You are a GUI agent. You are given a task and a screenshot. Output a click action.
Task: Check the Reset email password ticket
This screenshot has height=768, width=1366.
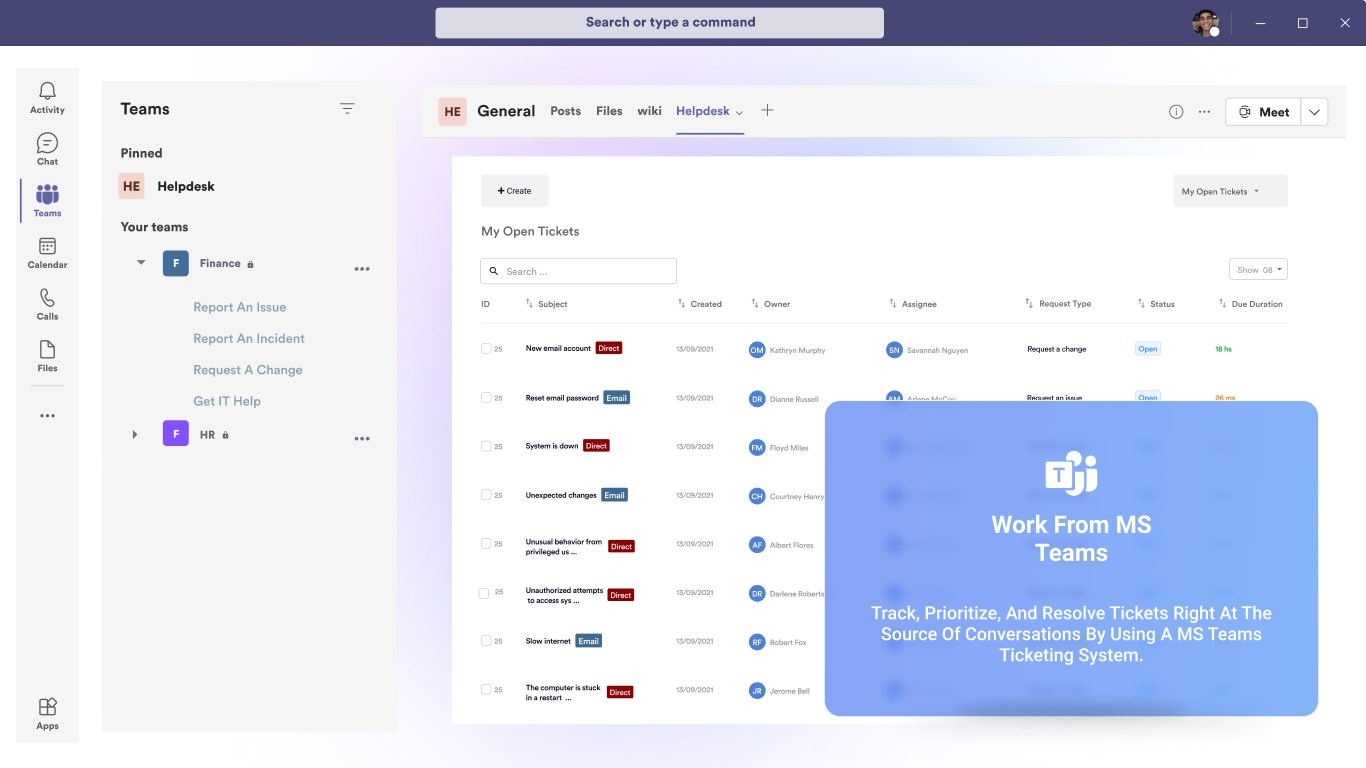pos(486,398)
